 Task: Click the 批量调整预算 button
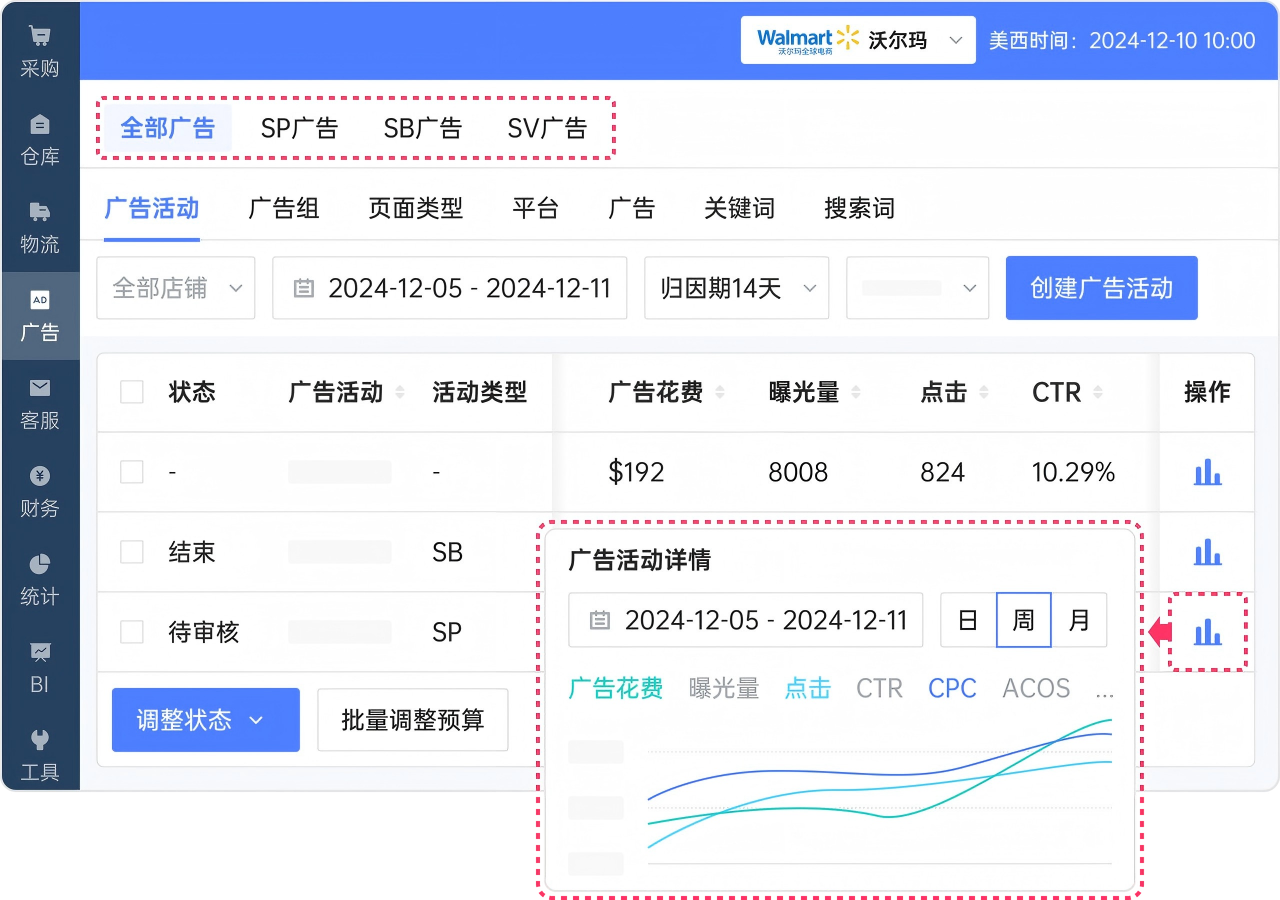pos(413,720)
